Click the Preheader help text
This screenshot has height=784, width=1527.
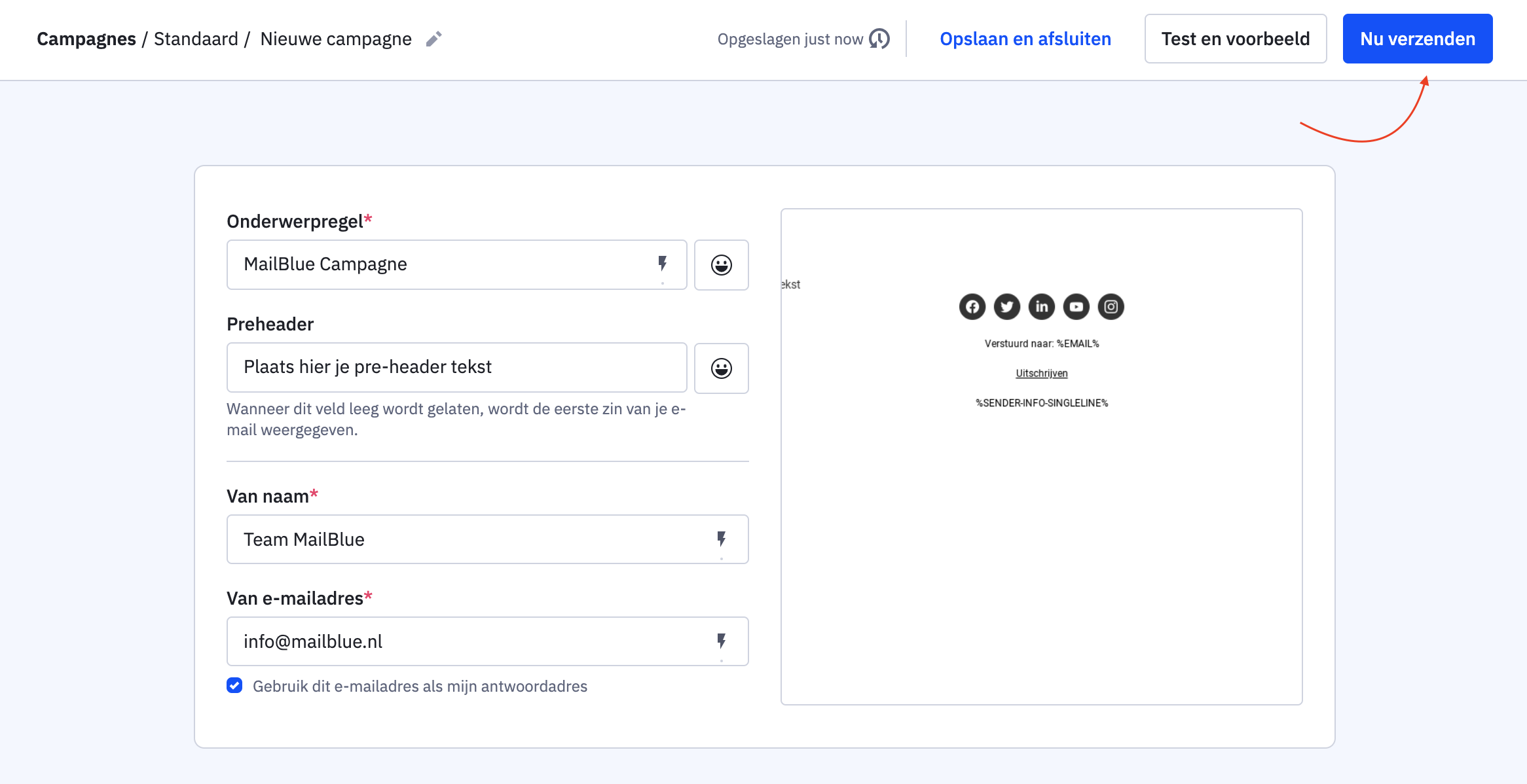click(x=456, y=419)
